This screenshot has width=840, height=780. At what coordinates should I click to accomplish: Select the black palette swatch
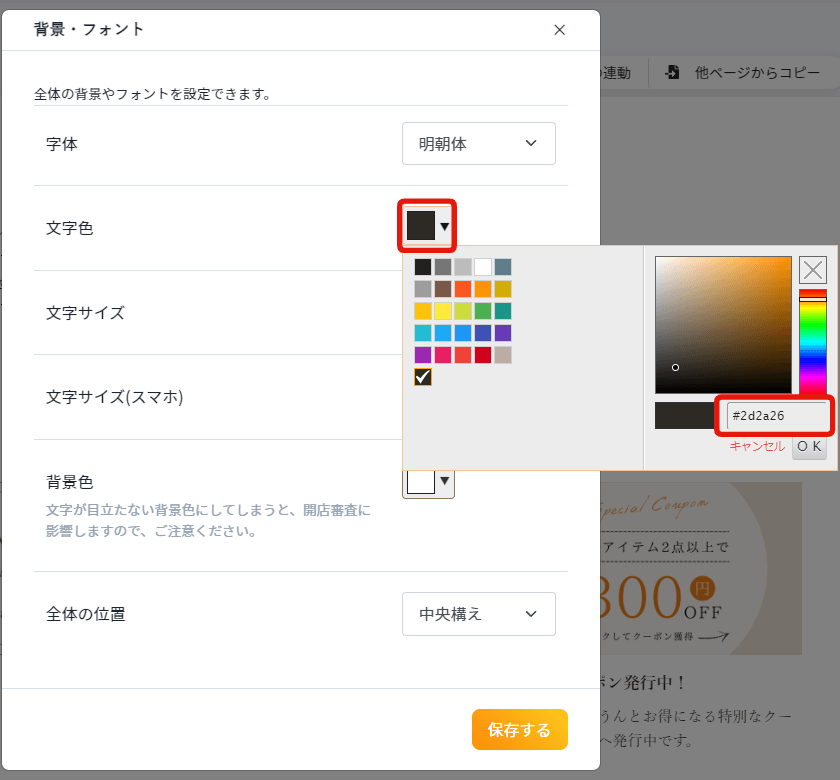click(423, 267)
